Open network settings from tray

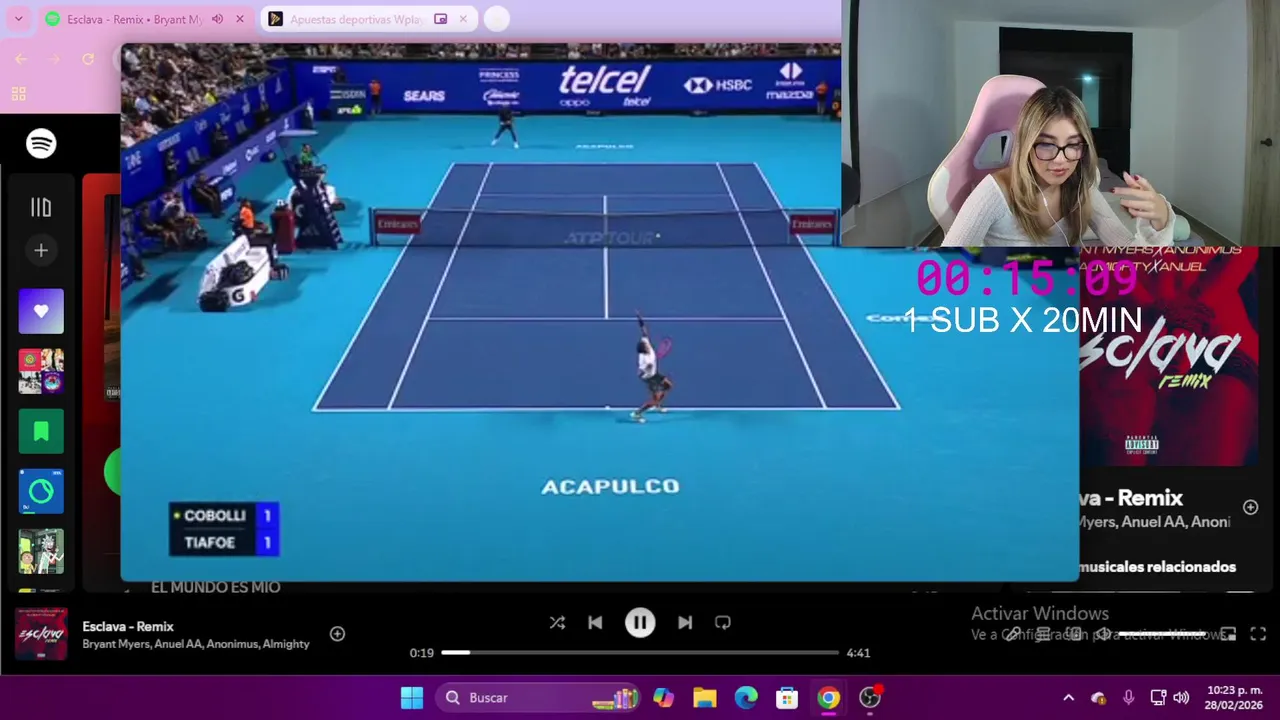(x=1158, y=698)
